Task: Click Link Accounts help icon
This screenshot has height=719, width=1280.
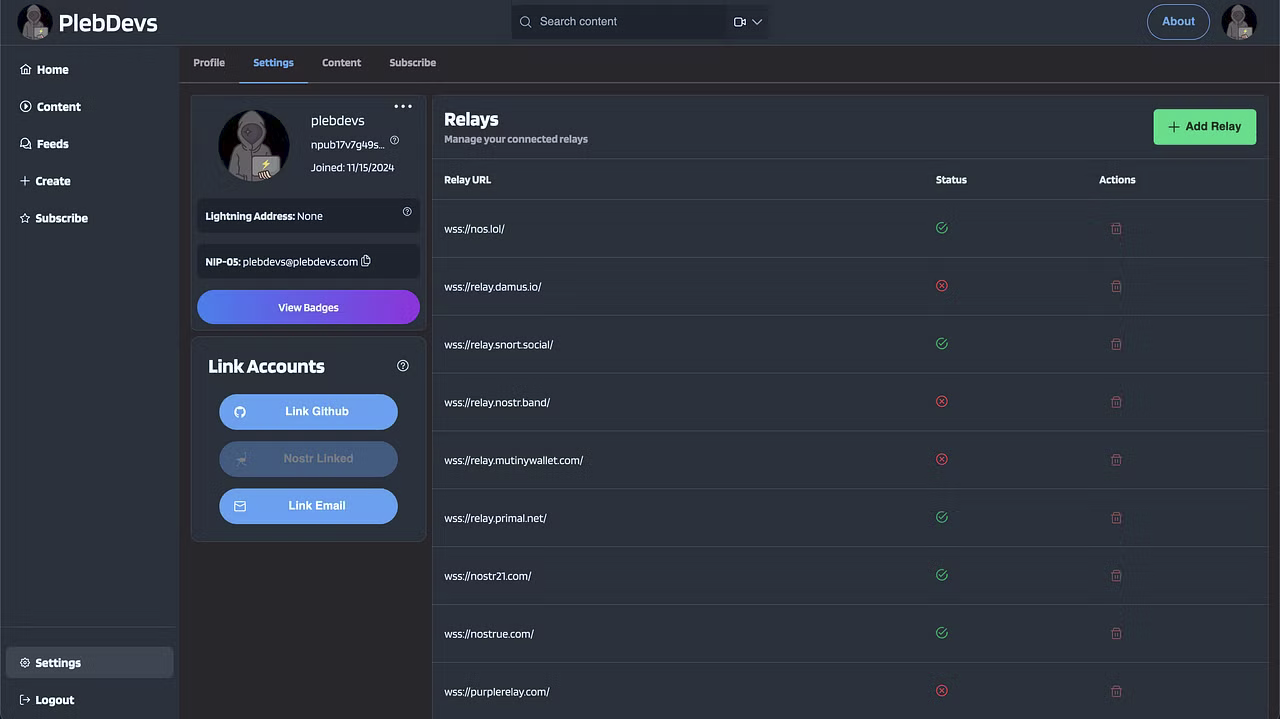Action: pos(403,366)
